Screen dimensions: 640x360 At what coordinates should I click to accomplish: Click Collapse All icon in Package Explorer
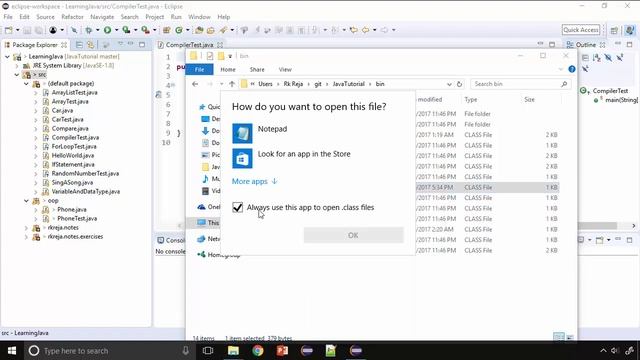pyautogui.click(x=79, y=44)
